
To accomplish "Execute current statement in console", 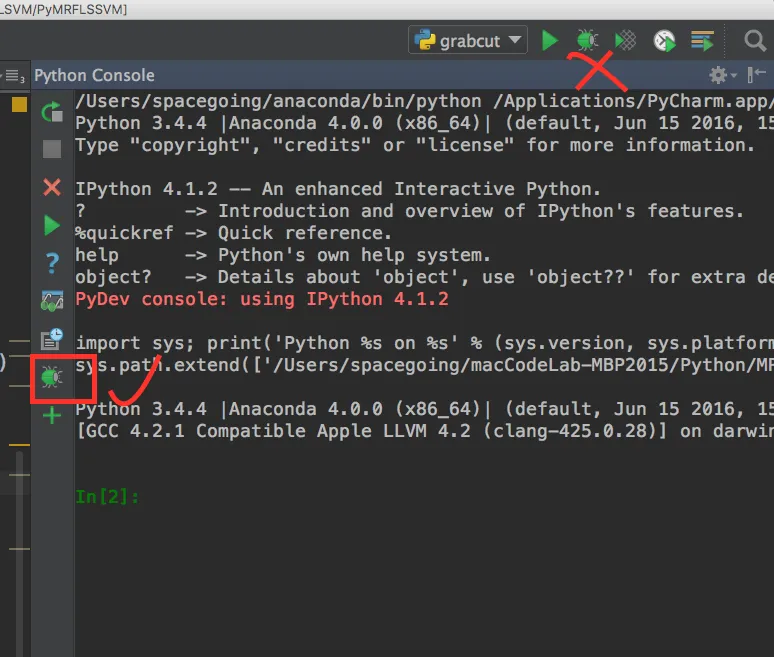I will pyautogui.click(x=52, y=226).
